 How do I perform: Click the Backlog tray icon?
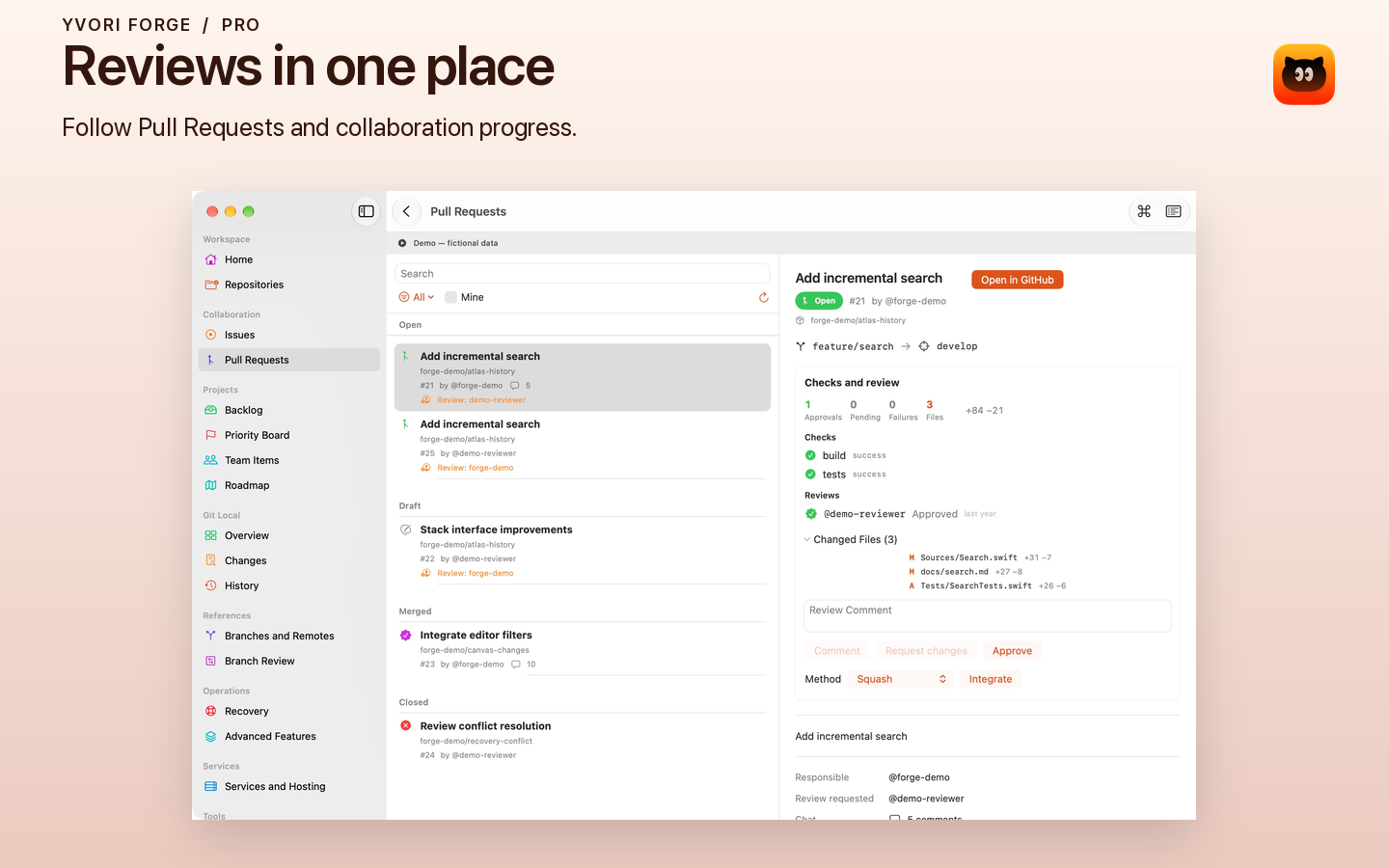pos(211,410)
